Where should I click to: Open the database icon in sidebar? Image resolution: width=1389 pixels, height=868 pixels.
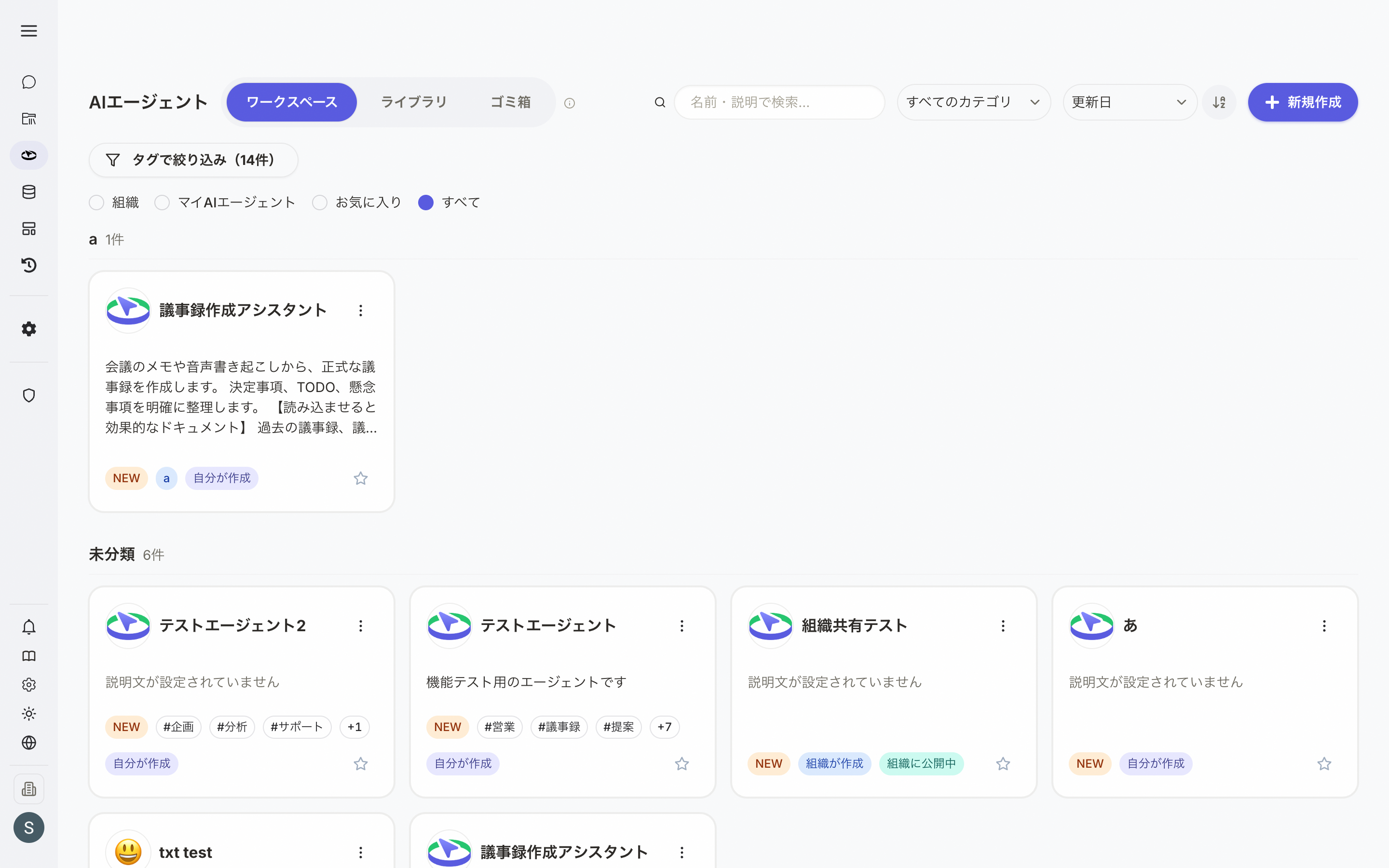pyautogui.click(x=29, y=192)
